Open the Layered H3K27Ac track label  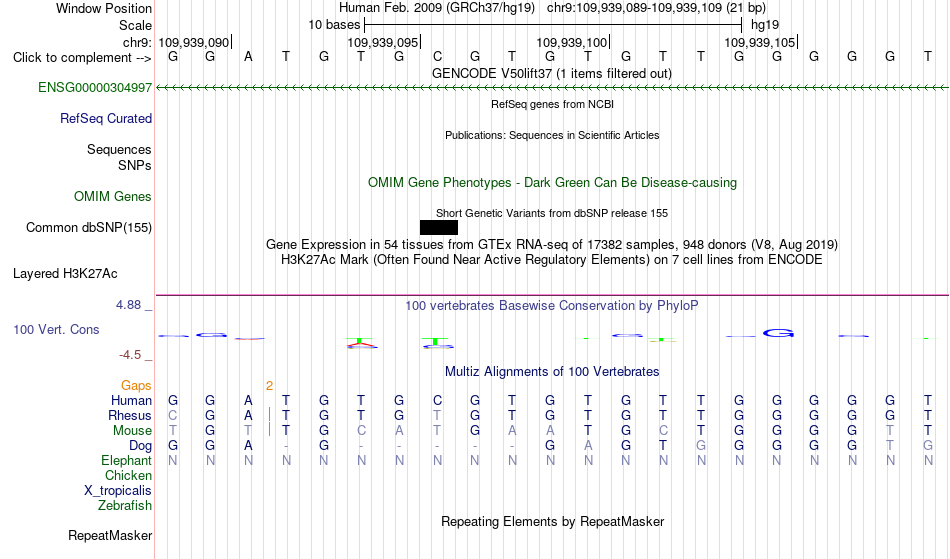(65, 274)
